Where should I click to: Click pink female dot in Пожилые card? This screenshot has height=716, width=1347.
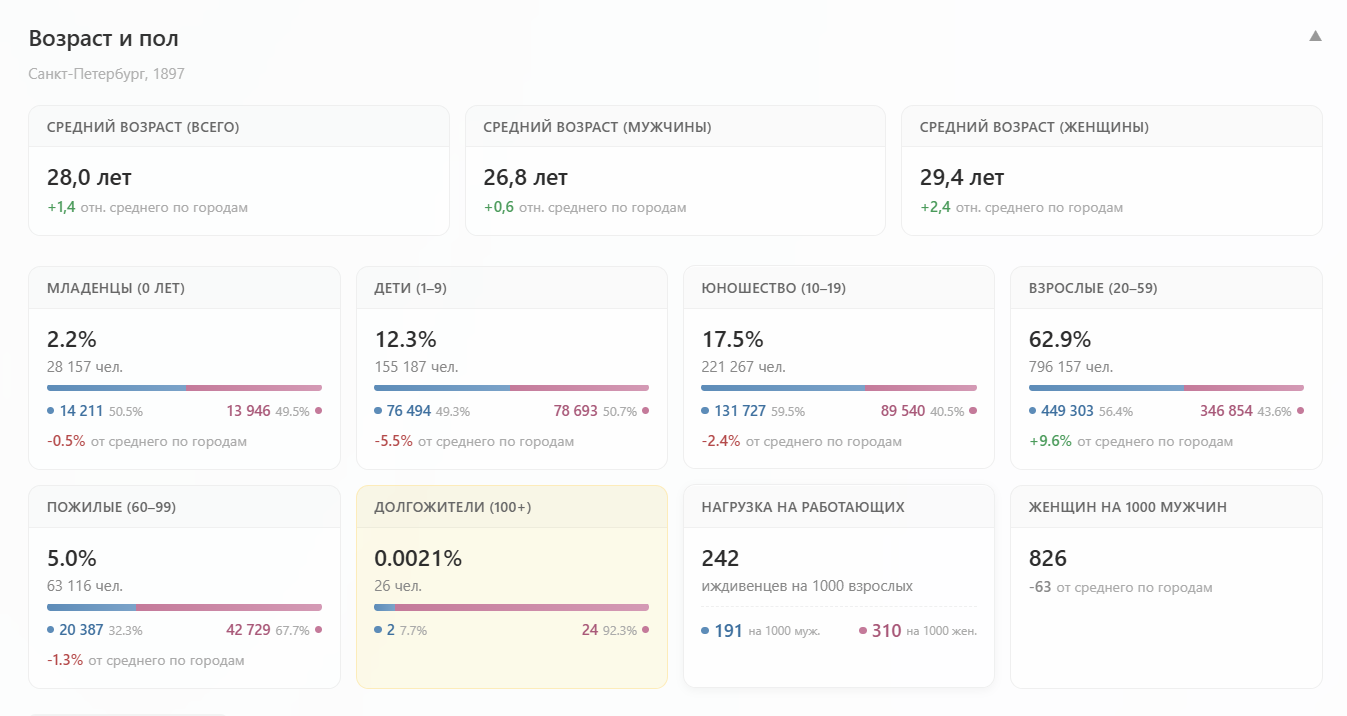318,630
